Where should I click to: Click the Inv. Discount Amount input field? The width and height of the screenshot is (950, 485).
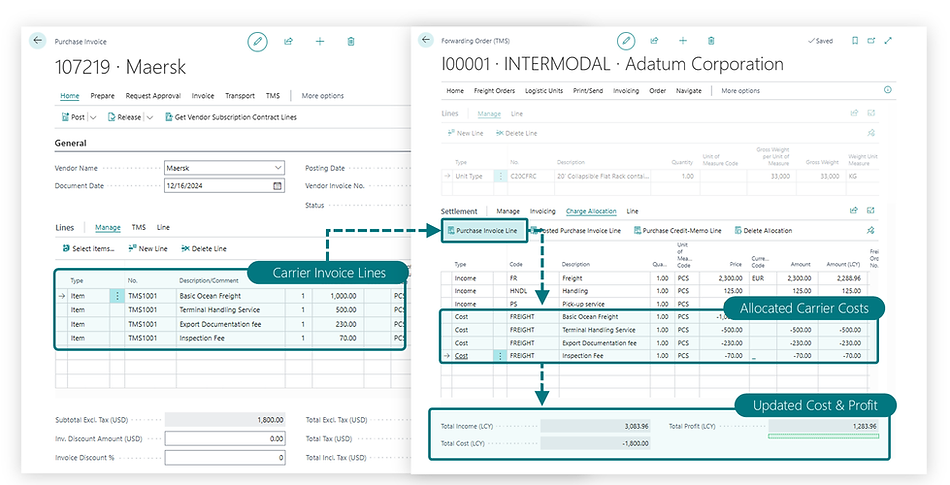coord(225,438)
